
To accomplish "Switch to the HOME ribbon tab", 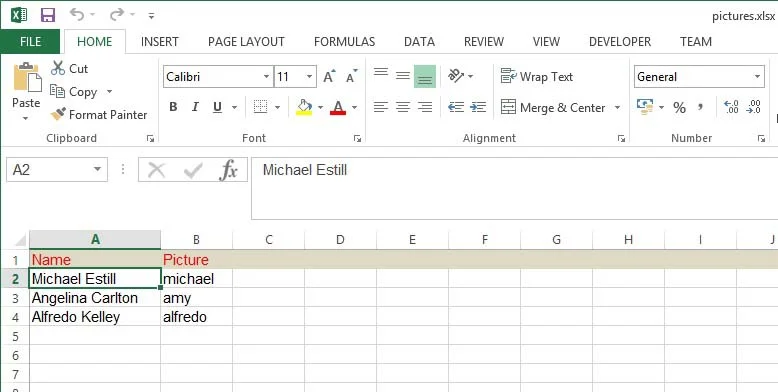I will tap(94, 42).
